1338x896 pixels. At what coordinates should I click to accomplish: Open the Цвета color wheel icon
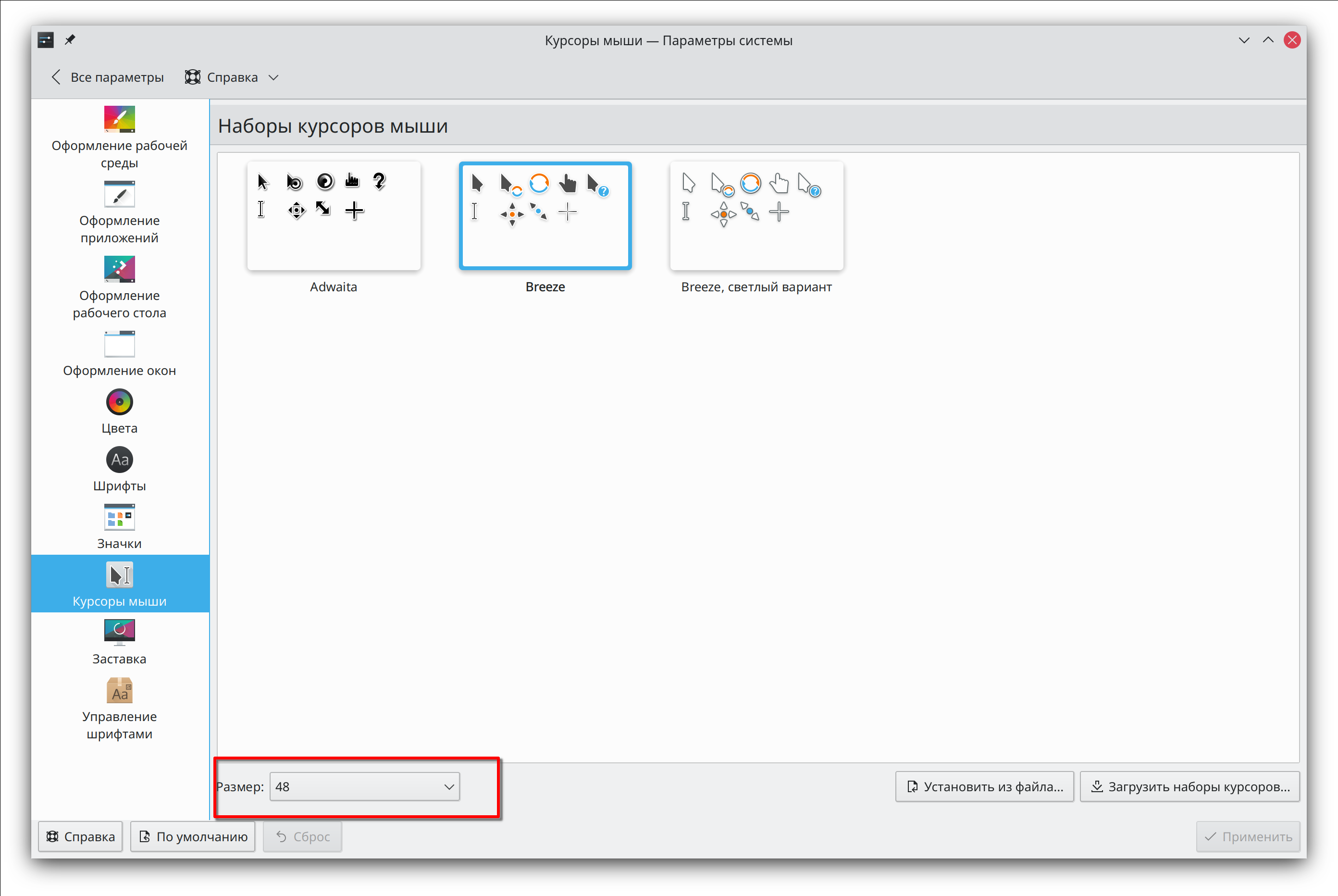pos(119,402)
